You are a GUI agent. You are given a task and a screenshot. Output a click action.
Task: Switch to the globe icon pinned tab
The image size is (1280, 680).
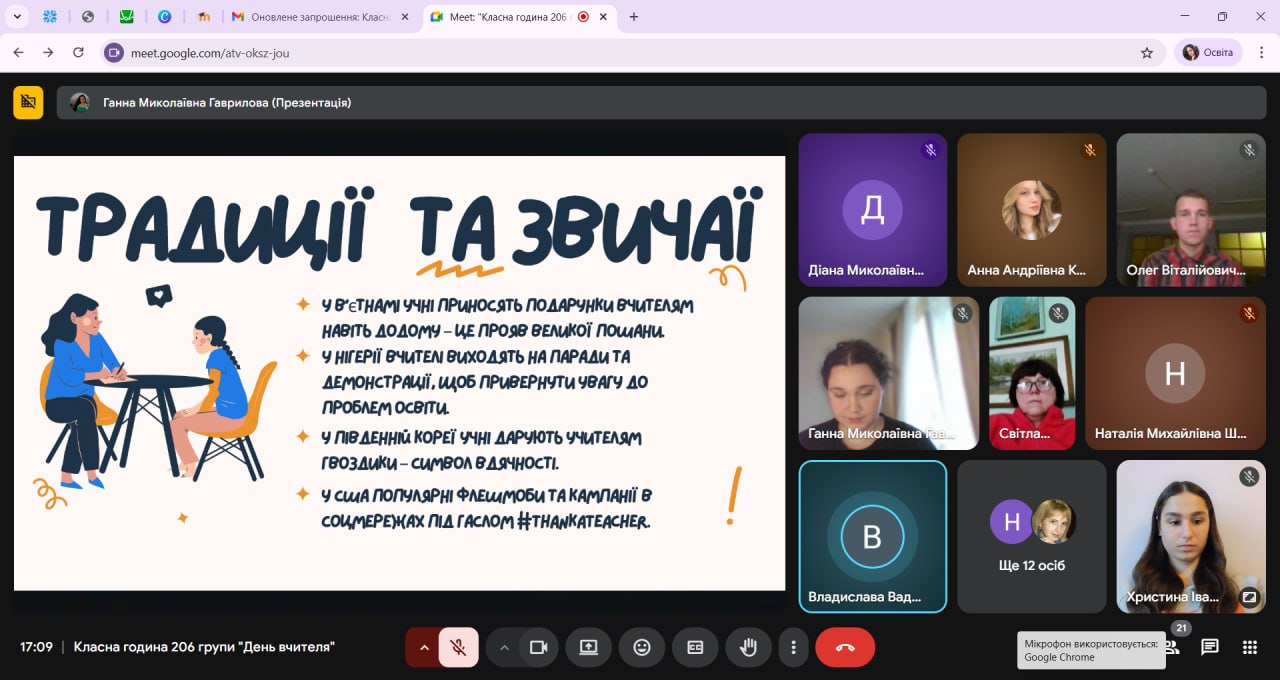coord(88,17)
